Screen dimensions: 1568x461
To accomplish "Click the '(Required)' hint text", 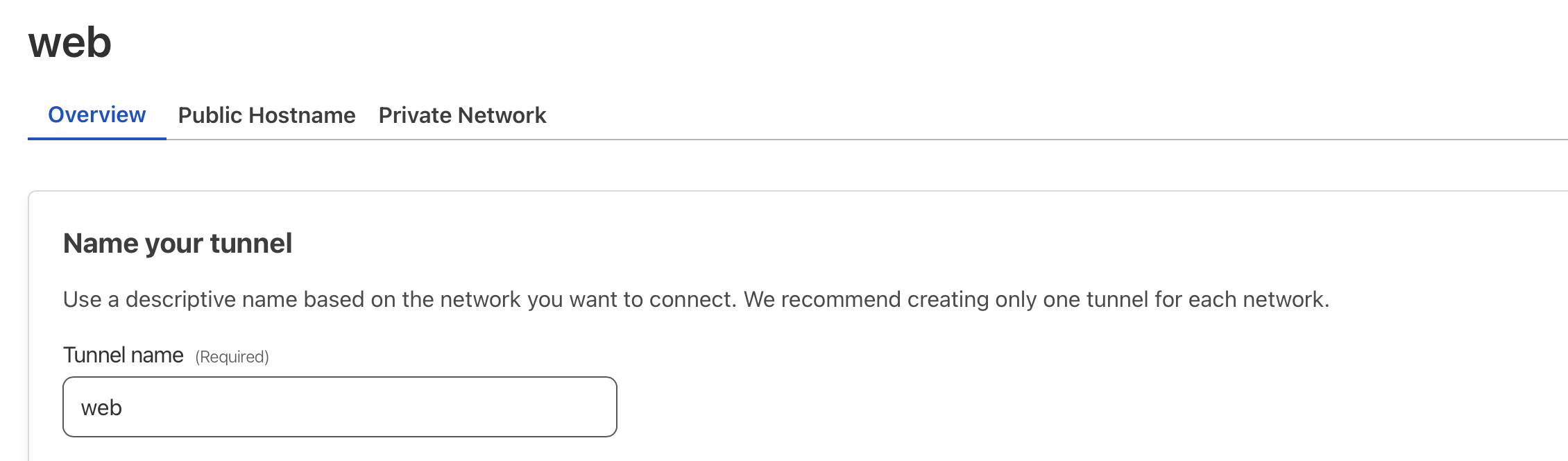I will (x=232, y=357).
